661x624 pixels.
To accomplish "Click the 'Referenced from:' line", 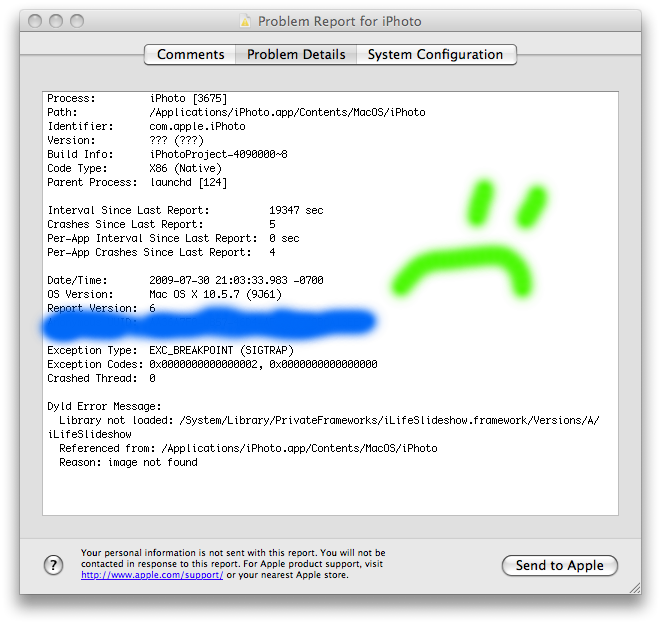I will pyautogui.click(x=248, y=448).
